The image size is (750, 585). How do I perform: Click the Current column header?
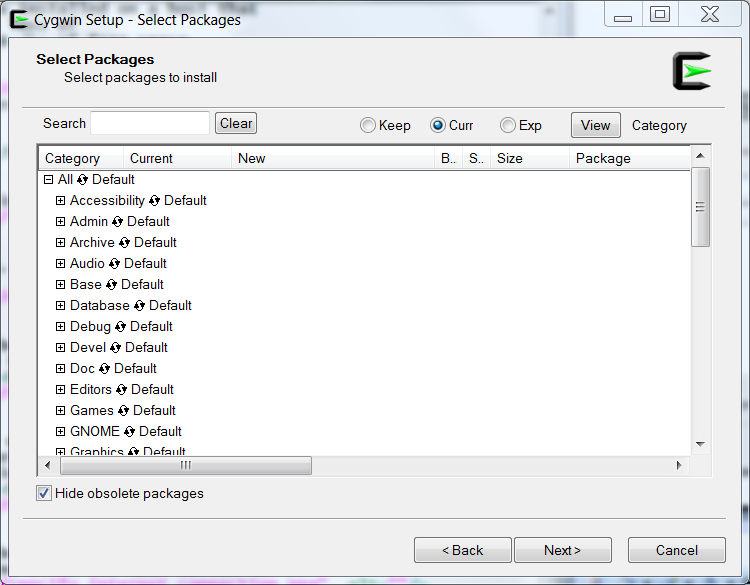tap(177, 158)
